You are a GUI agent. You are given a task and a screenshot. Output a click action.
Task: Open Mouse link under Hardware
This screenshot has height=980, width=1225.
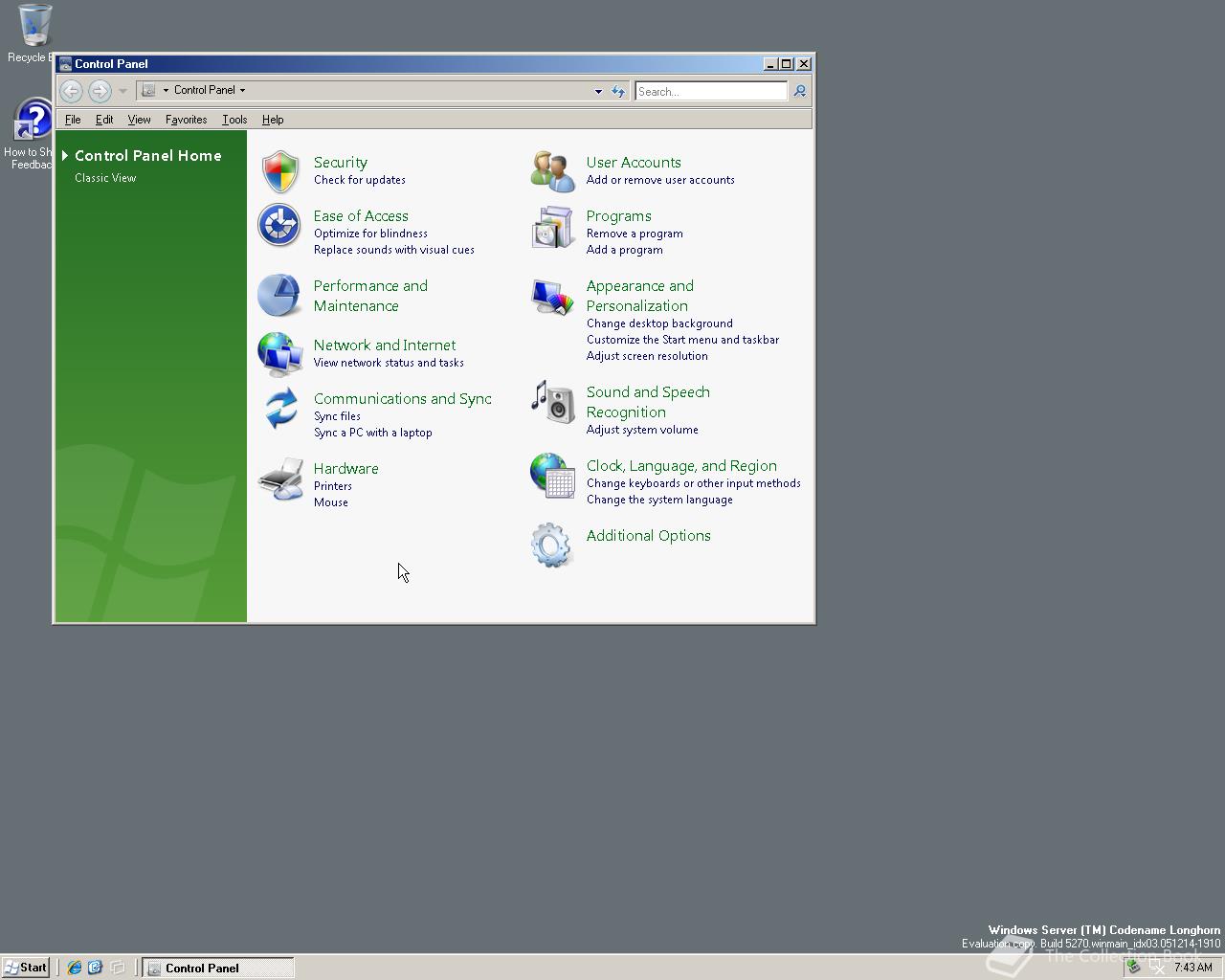coord(331,502)
